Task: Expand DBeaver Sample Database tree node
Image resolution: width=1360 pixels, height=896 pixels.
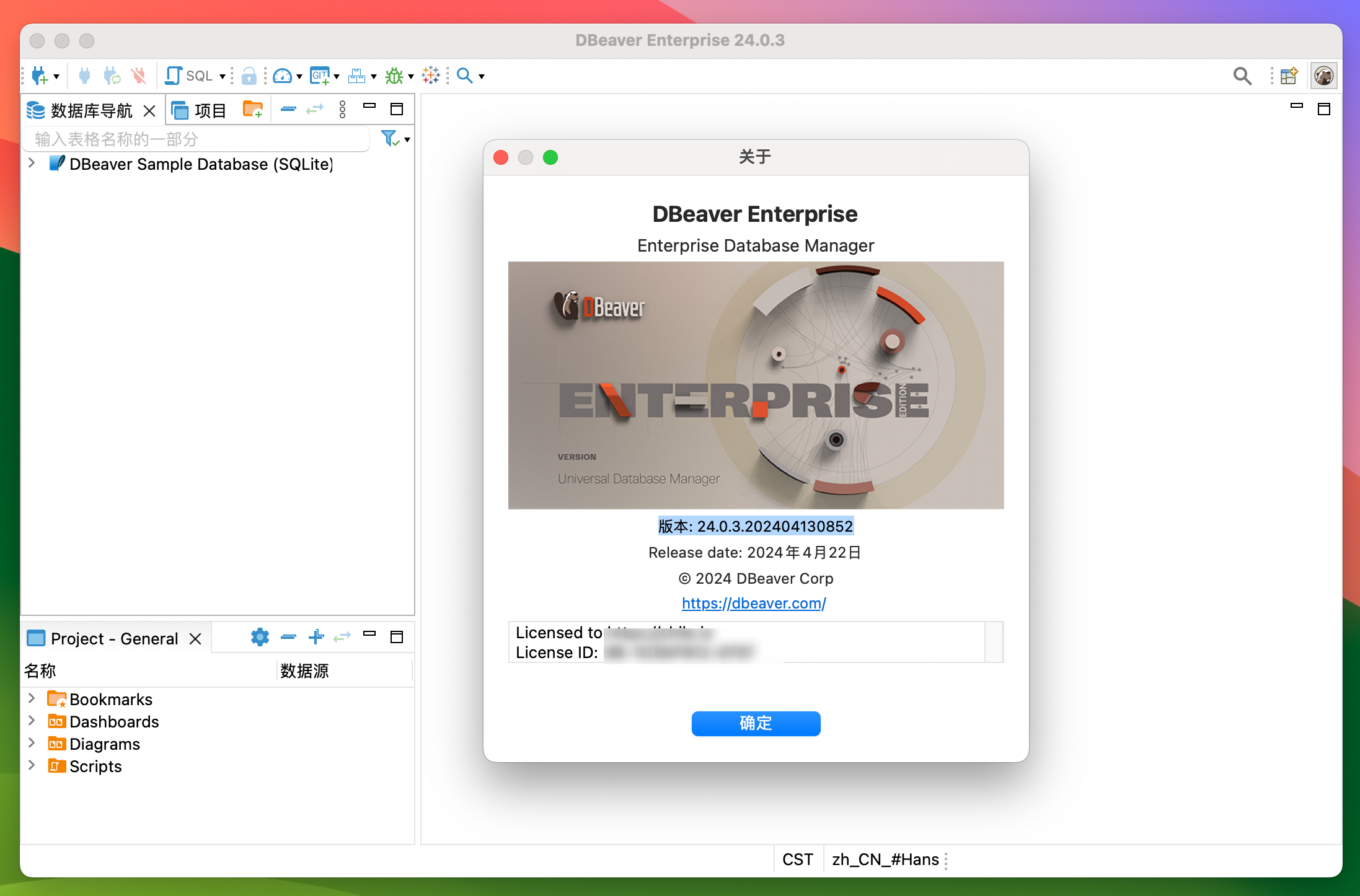Action: pyautogui.click(x=32, y=164)
